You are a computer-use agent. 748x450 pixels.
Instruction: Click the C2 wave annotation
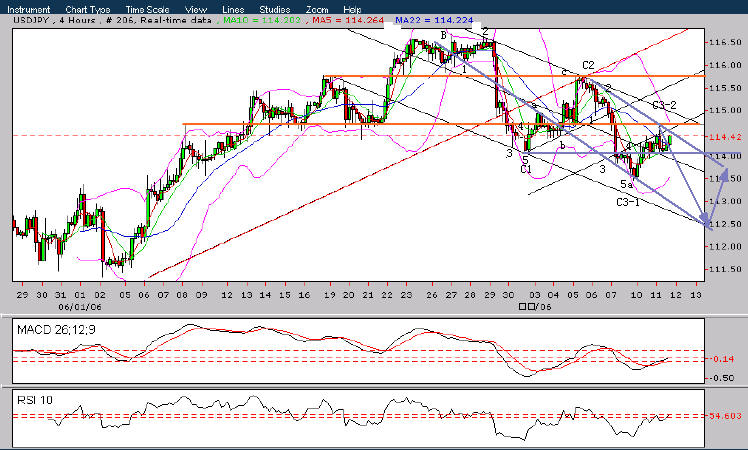pyautogui.click(x=589, y=65)
